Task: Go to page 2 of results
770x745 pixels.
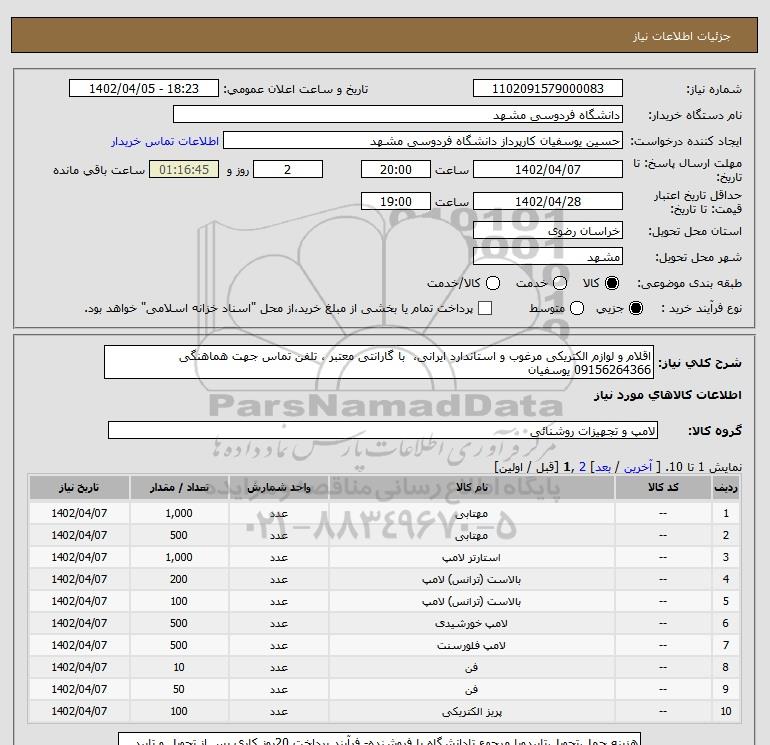Action: click(x=582, y=467)
